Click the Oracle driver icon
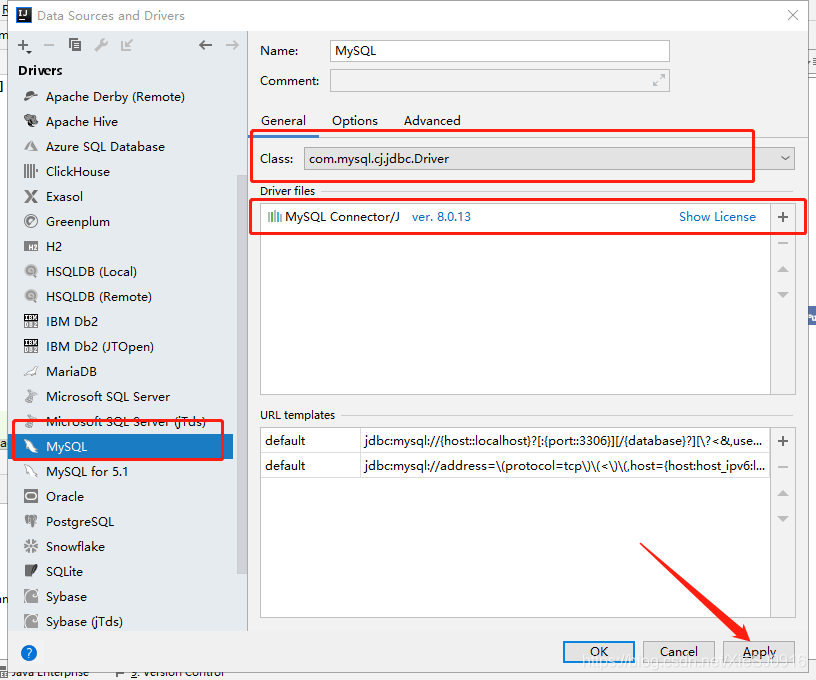Viewport: 816px width, 680px height. coord(31,496)
